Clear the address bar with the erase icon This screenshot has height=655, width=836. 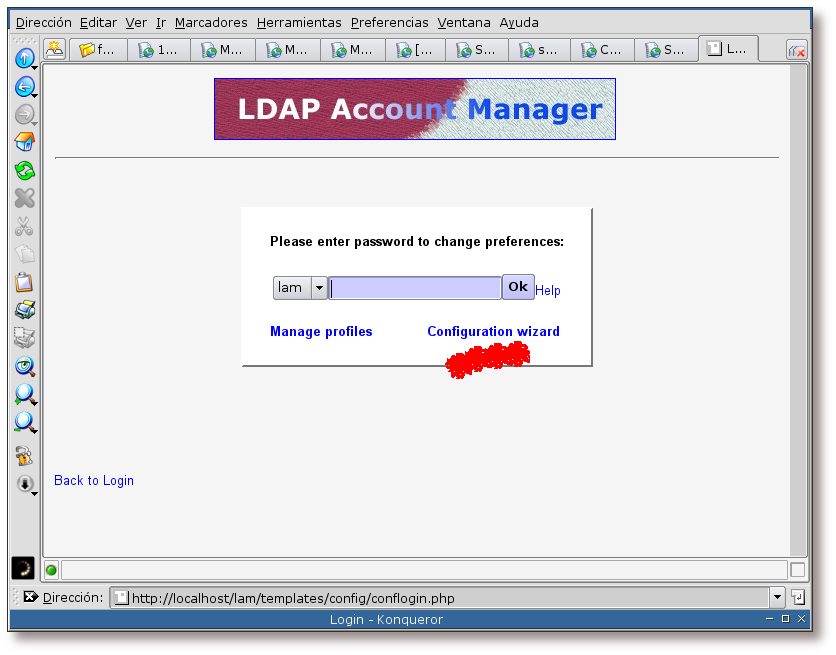point(30,597)
